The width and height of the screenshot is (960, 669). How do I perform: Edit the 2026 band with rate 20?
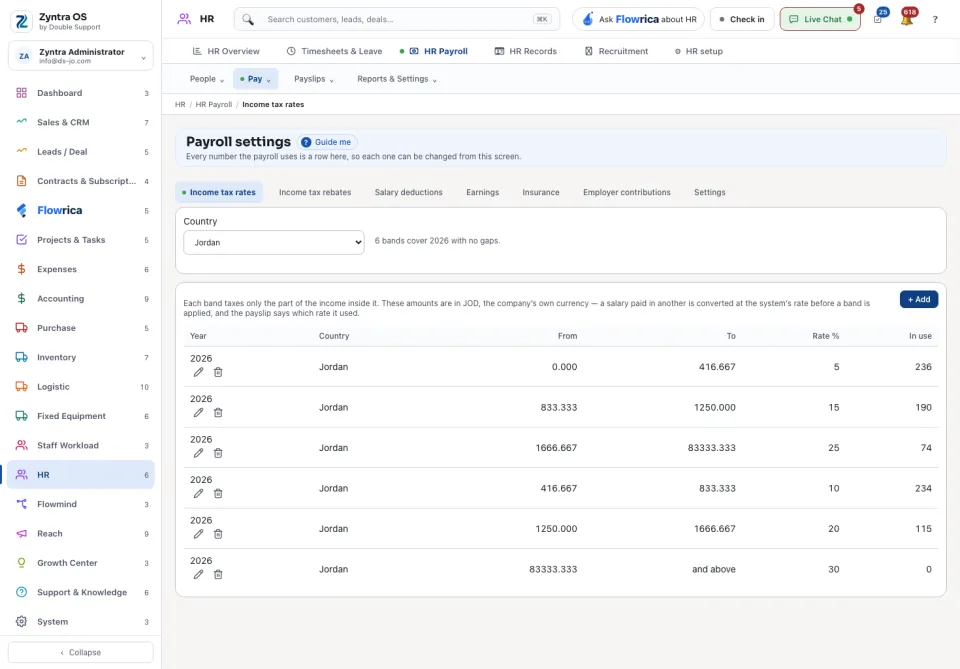pos(198,534)
